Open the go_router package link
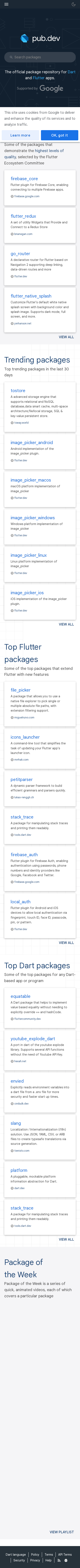Viewport: 80px width, 1568px height. coord(20,253)
